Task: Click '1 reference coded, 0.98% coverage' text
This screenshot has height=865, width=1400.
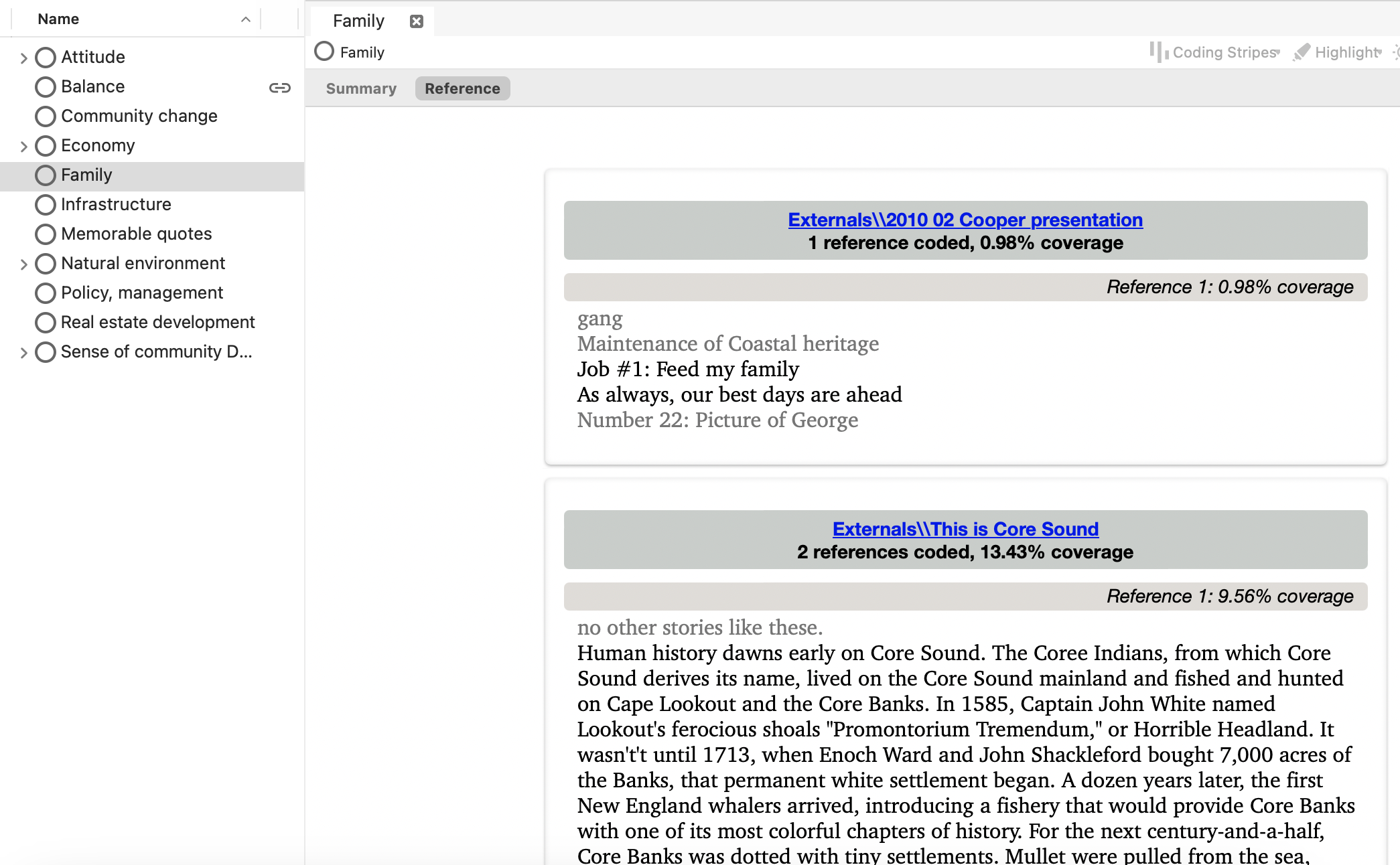Action: [965, 243]
